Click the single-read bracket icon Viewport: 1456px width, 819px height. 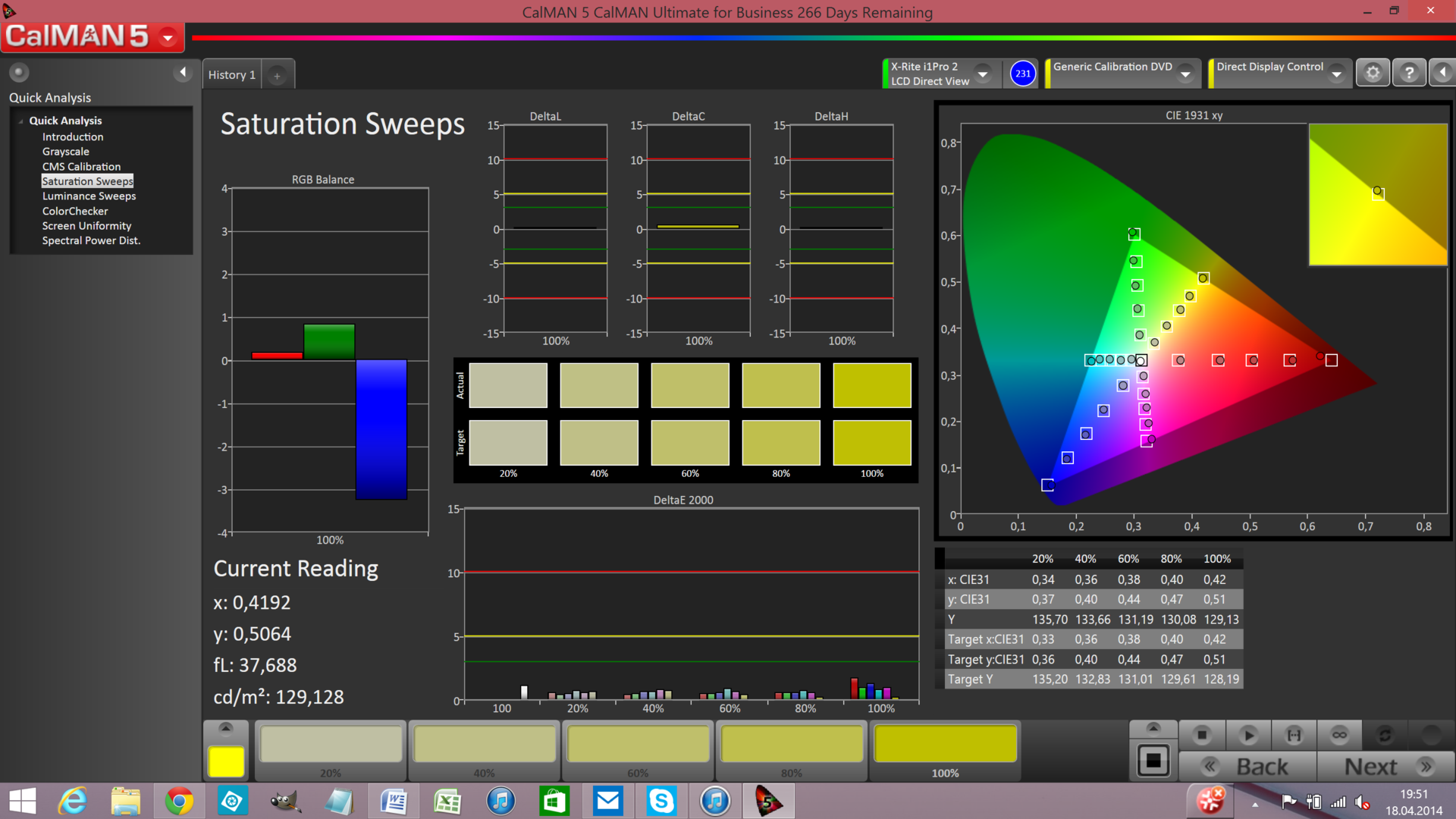[x=1294, y=735]
